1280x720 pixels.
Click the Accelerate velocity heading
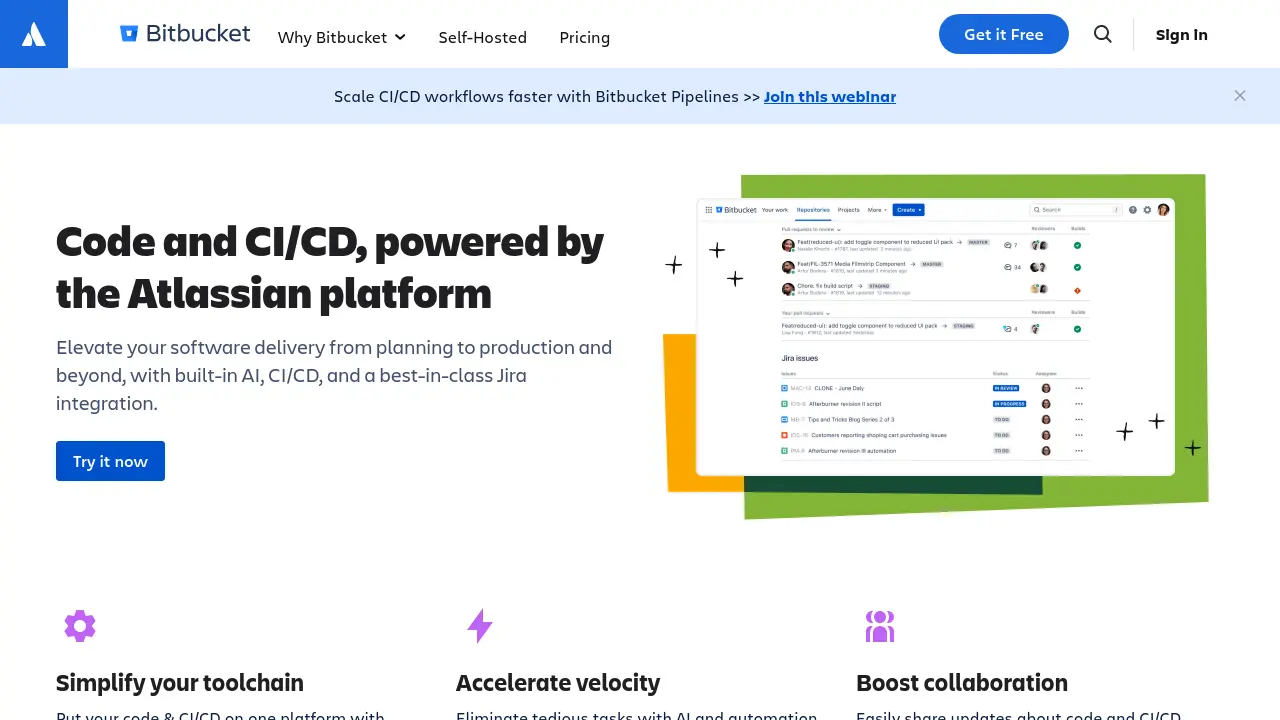(x=558, y=683)
